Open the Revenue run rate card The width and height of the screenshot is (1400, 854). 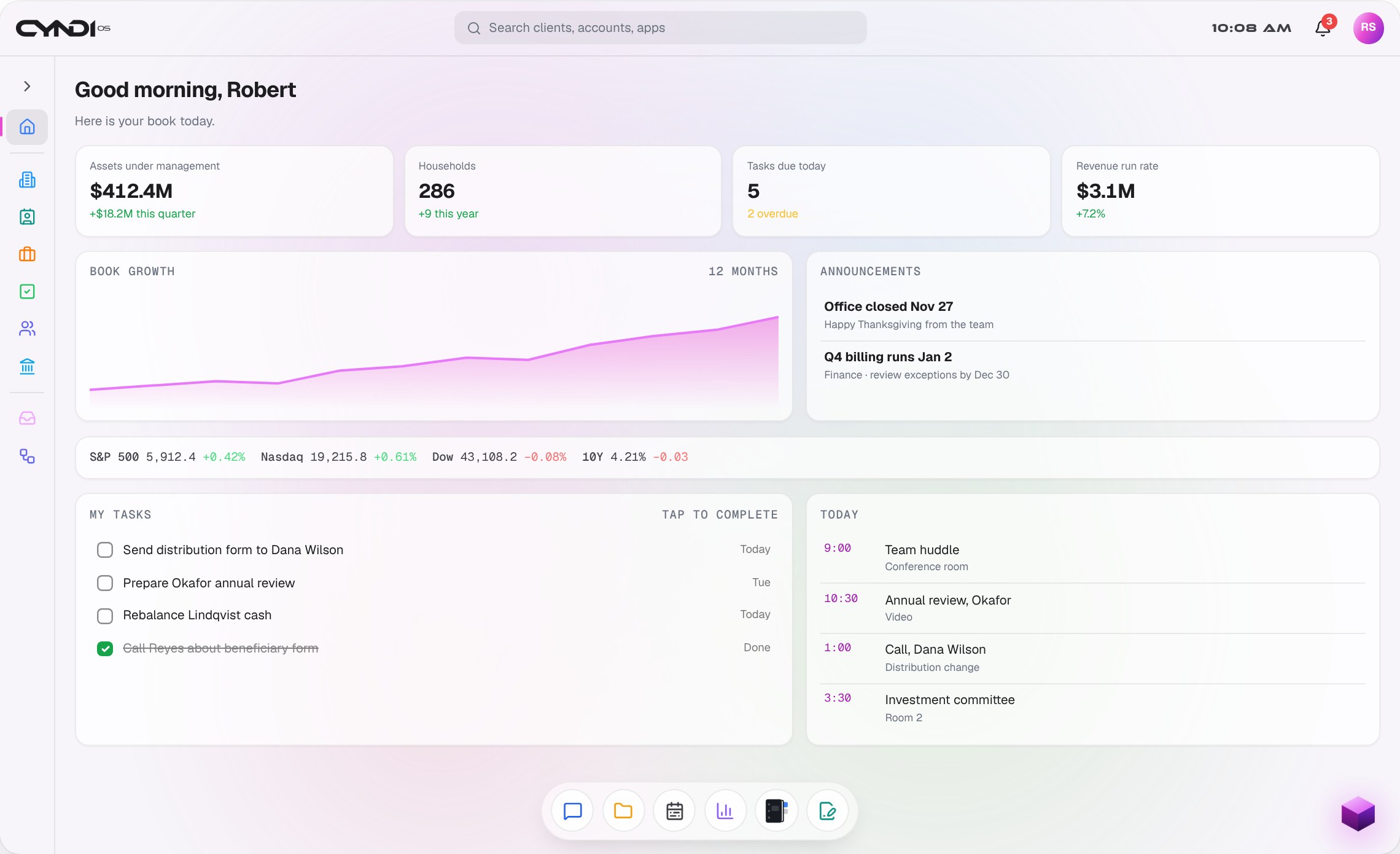point(1220,191)
